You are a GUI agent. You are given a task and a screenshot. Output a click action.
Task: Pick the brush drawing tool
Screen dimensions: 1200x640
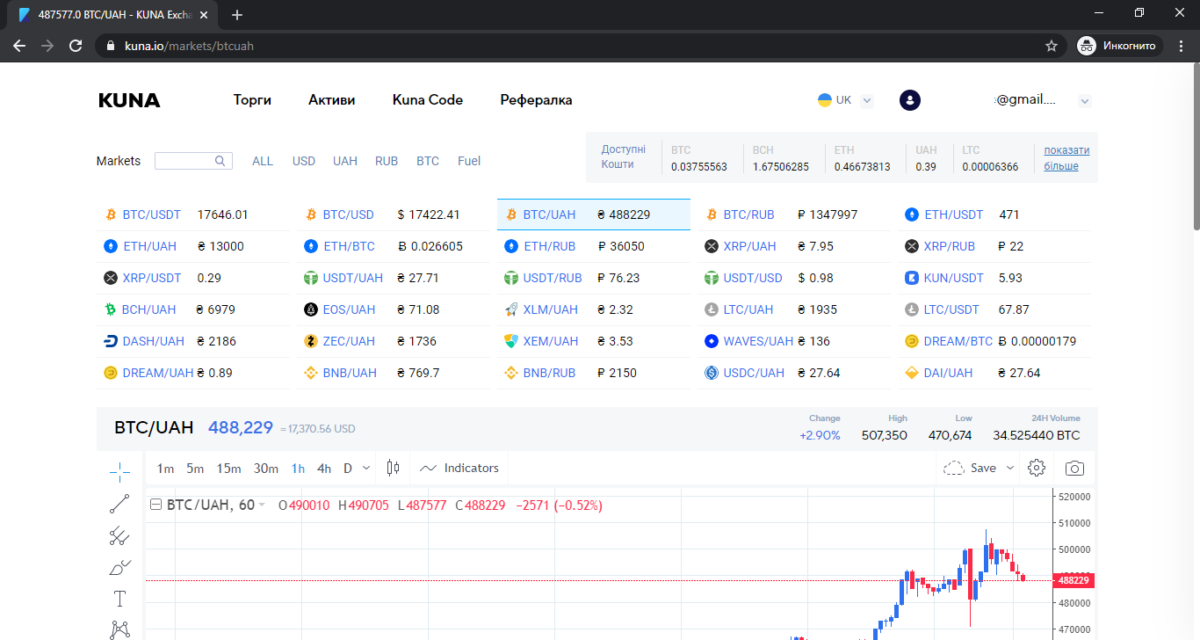click(x=120, y=568)
